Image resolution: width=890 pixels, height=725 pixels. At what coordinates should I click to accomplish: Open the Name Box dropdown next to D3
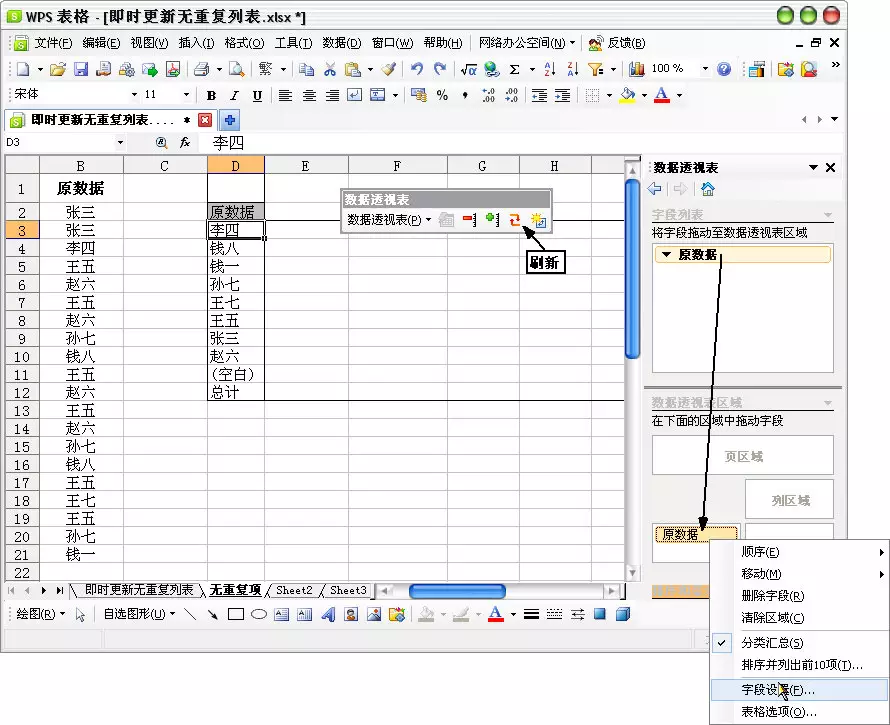click(120, 143)
